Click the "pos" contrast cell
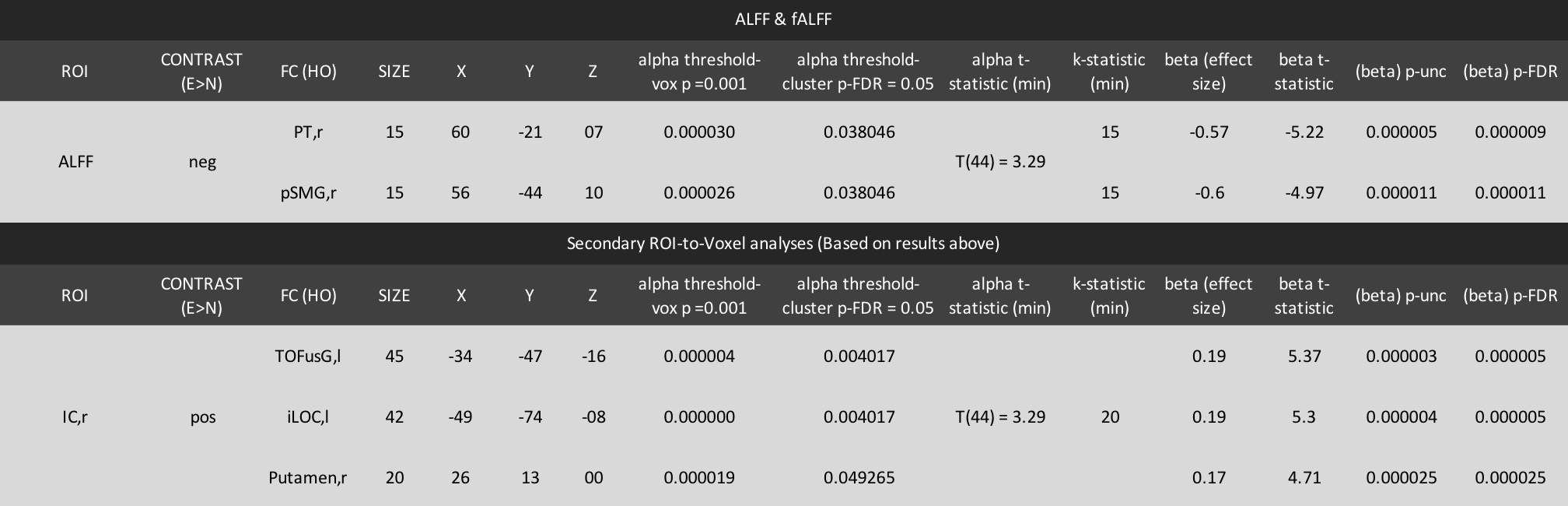Viewport: 1568px width, 506px height. [202, 416]
